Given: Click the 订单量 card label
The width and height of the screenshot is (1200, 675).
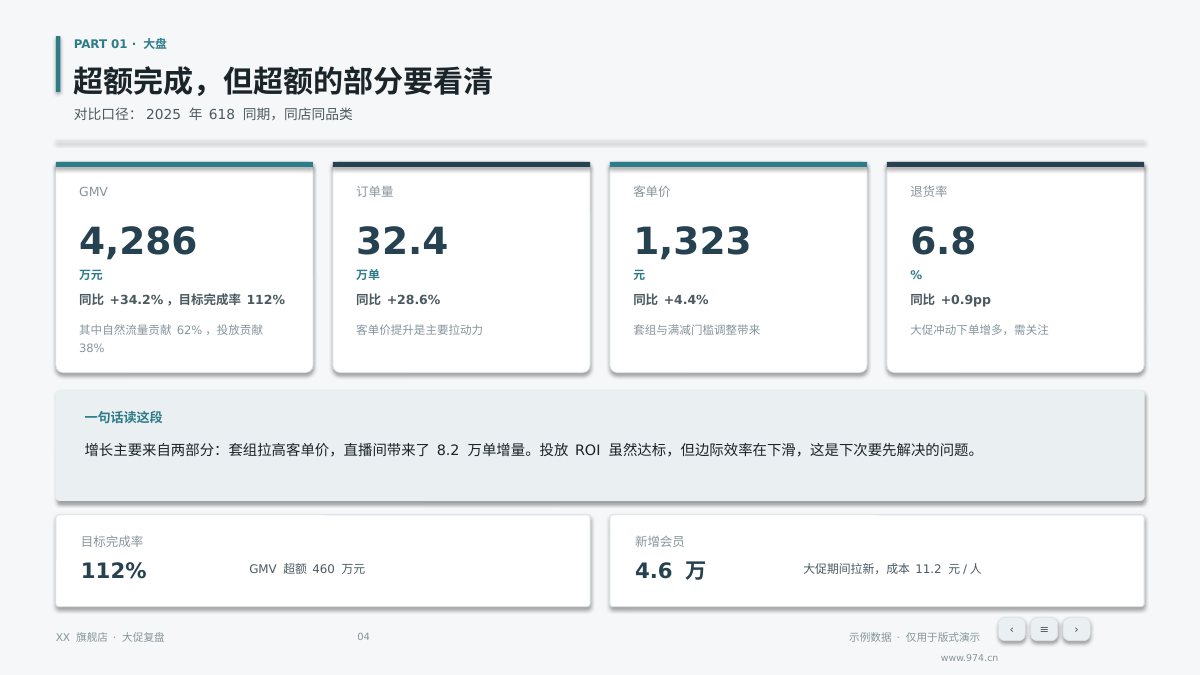Looking at the screenshot, I should 375,191.
